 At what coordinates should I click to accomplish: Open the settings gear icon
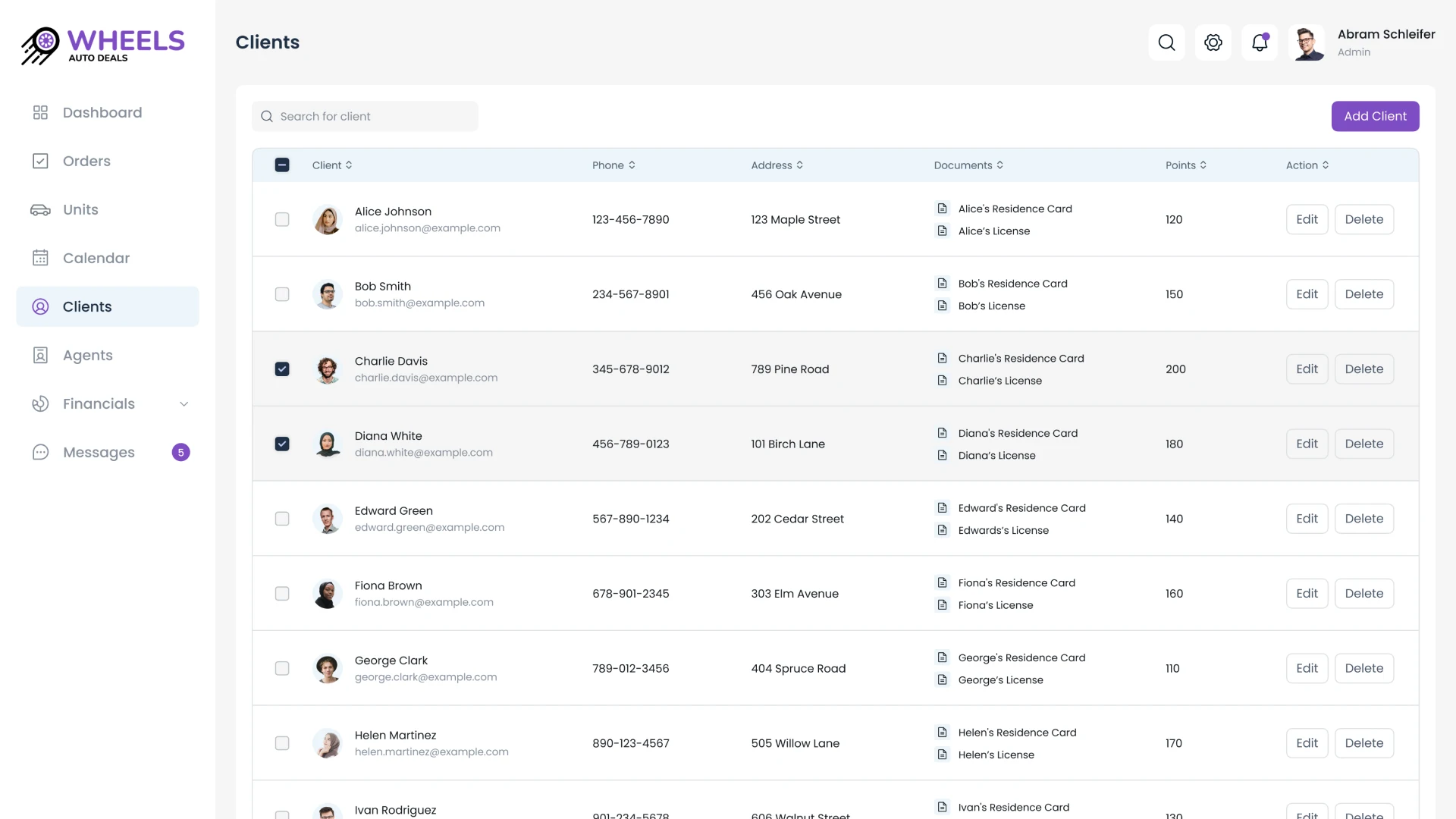coord(1213,42)
